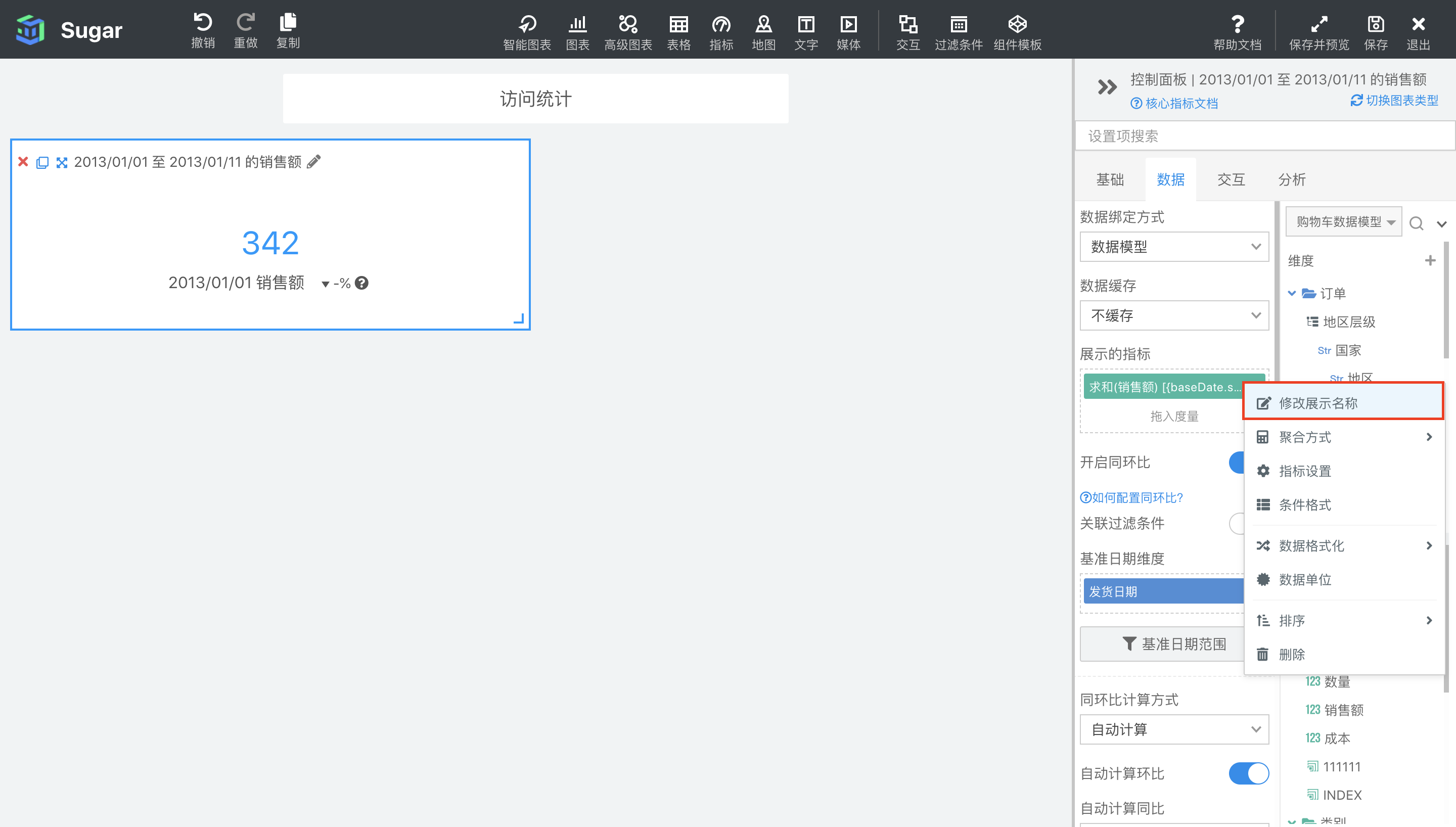Open Component Templates (组件模板)
This screenshot has width=1456, height=827.
click(1018, 33)
